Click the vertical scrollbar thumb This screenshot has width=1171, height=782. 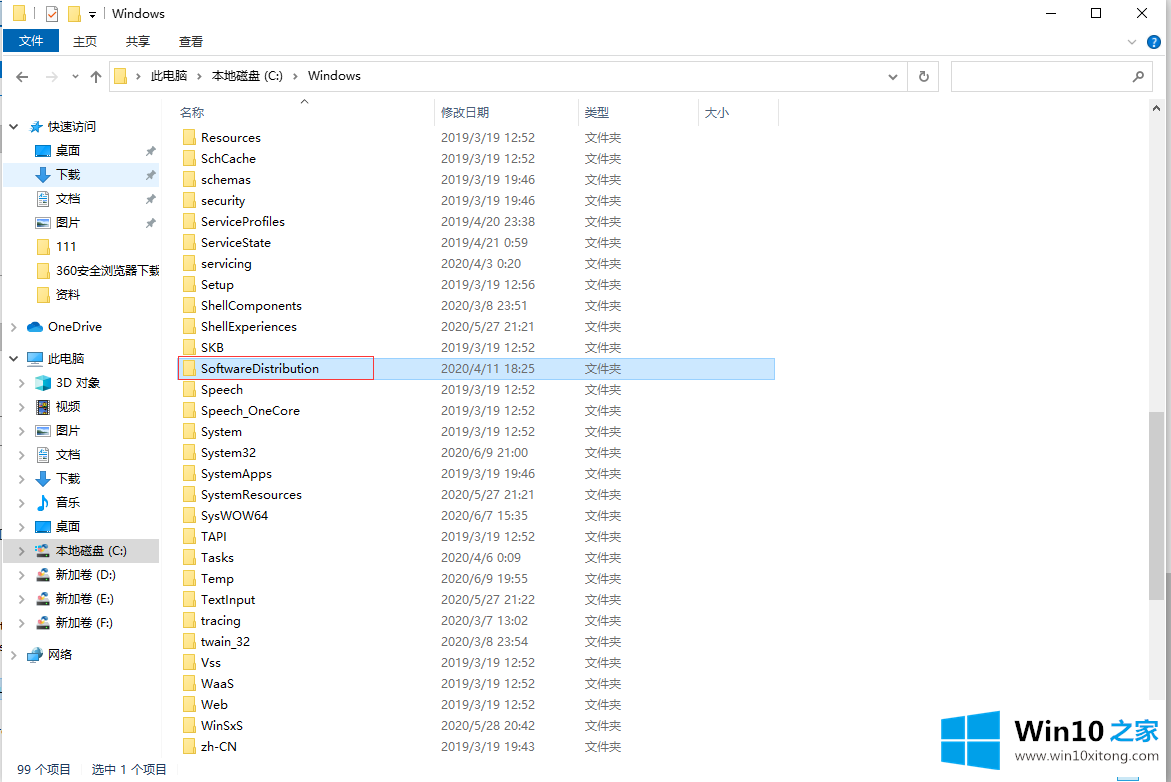click(1156, 506)
